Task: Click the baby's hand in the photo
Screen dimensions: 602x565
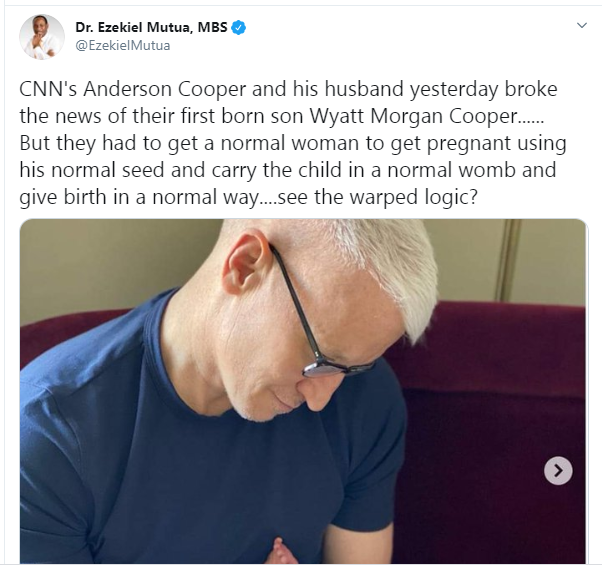Action: [x=280, y=551]
